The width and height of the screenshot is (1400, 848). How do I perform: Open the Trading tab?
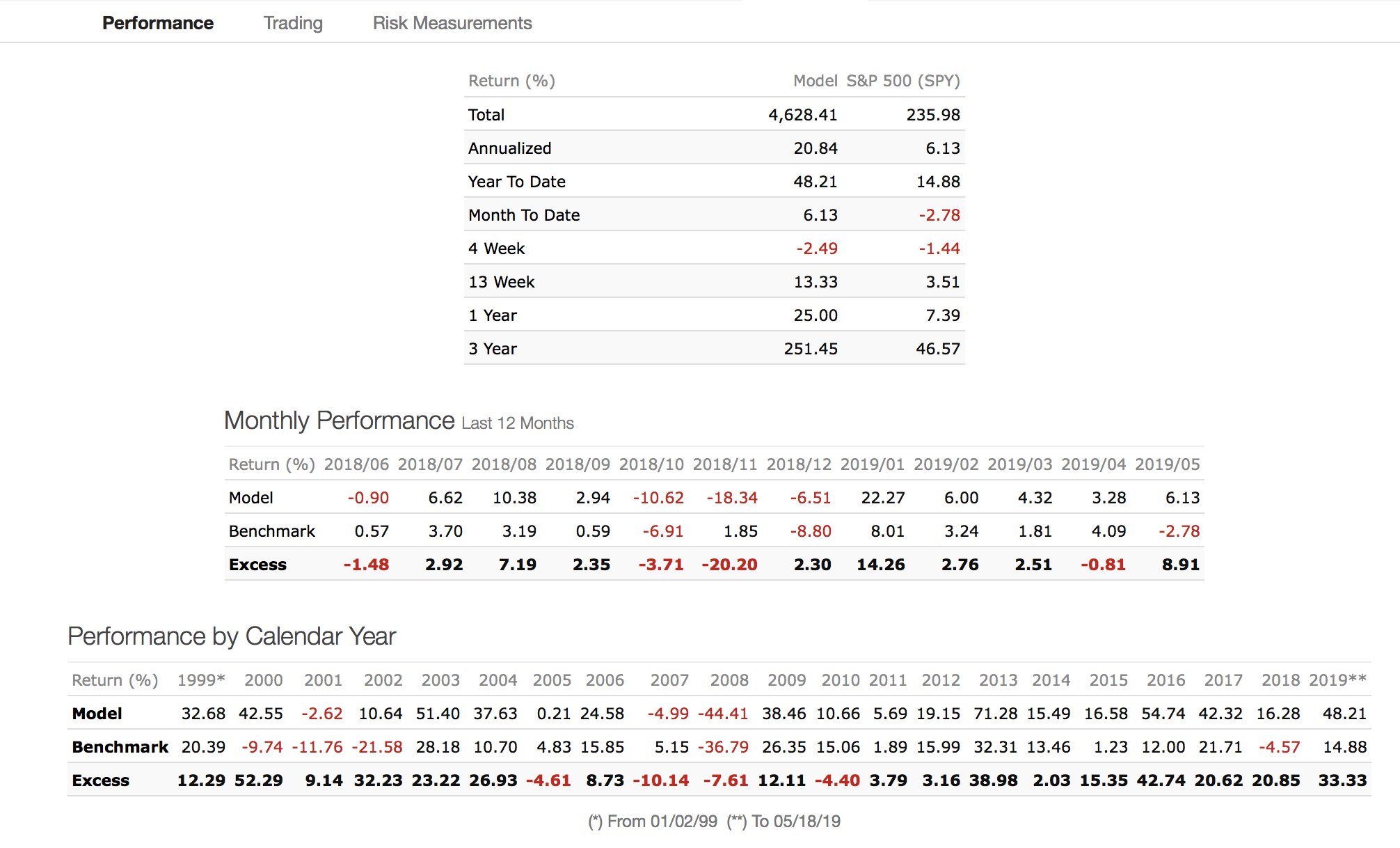coord(293,23)
